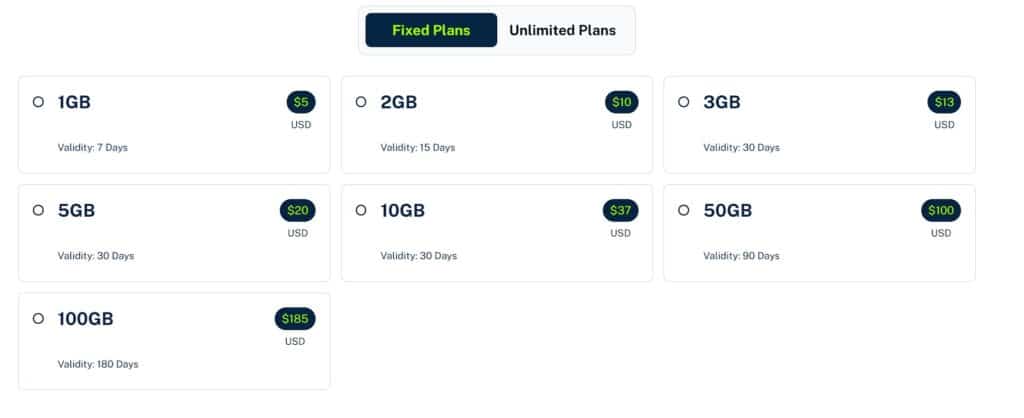The height and width of the screenshot is (418, 1024).
Task: Choose the 10GB plan radio button
Action: (361, 210)
